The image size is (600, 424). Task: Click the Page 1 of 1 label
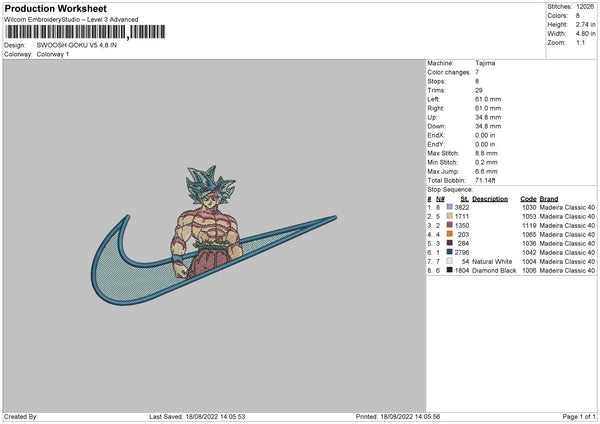pyautogui.click(x=579, y=416)
